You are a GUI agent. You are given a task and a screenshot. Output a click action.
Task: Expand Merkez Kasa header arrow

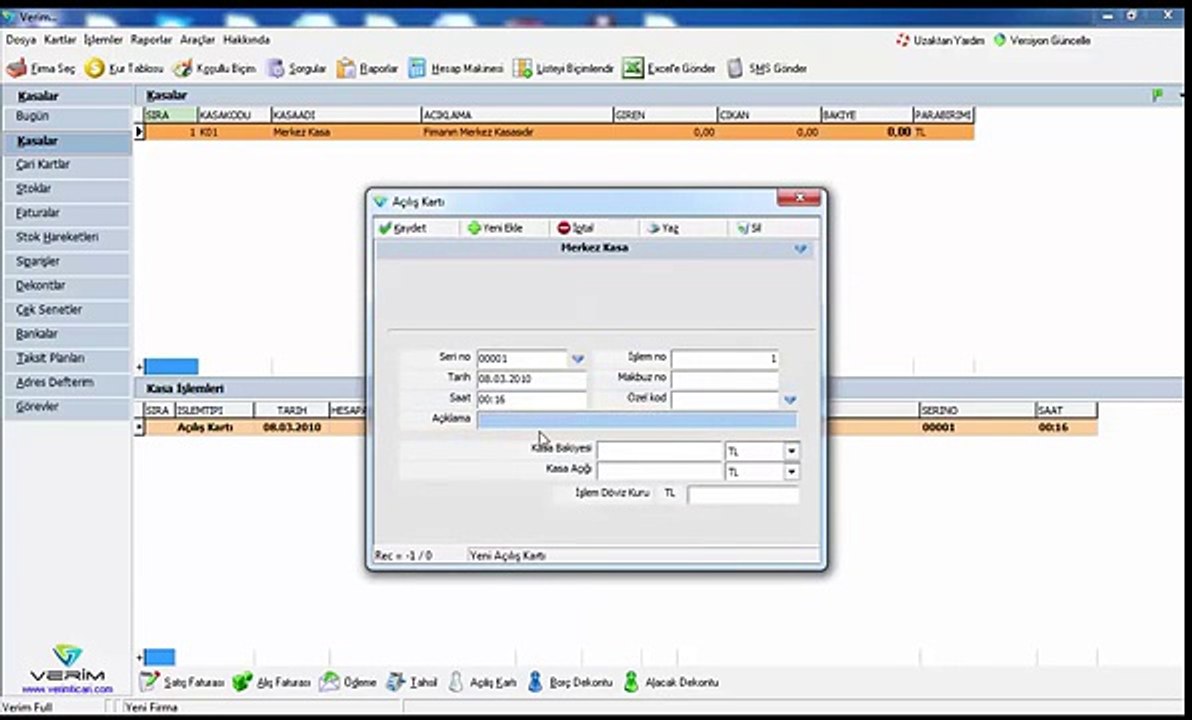[x=800, y=249]
